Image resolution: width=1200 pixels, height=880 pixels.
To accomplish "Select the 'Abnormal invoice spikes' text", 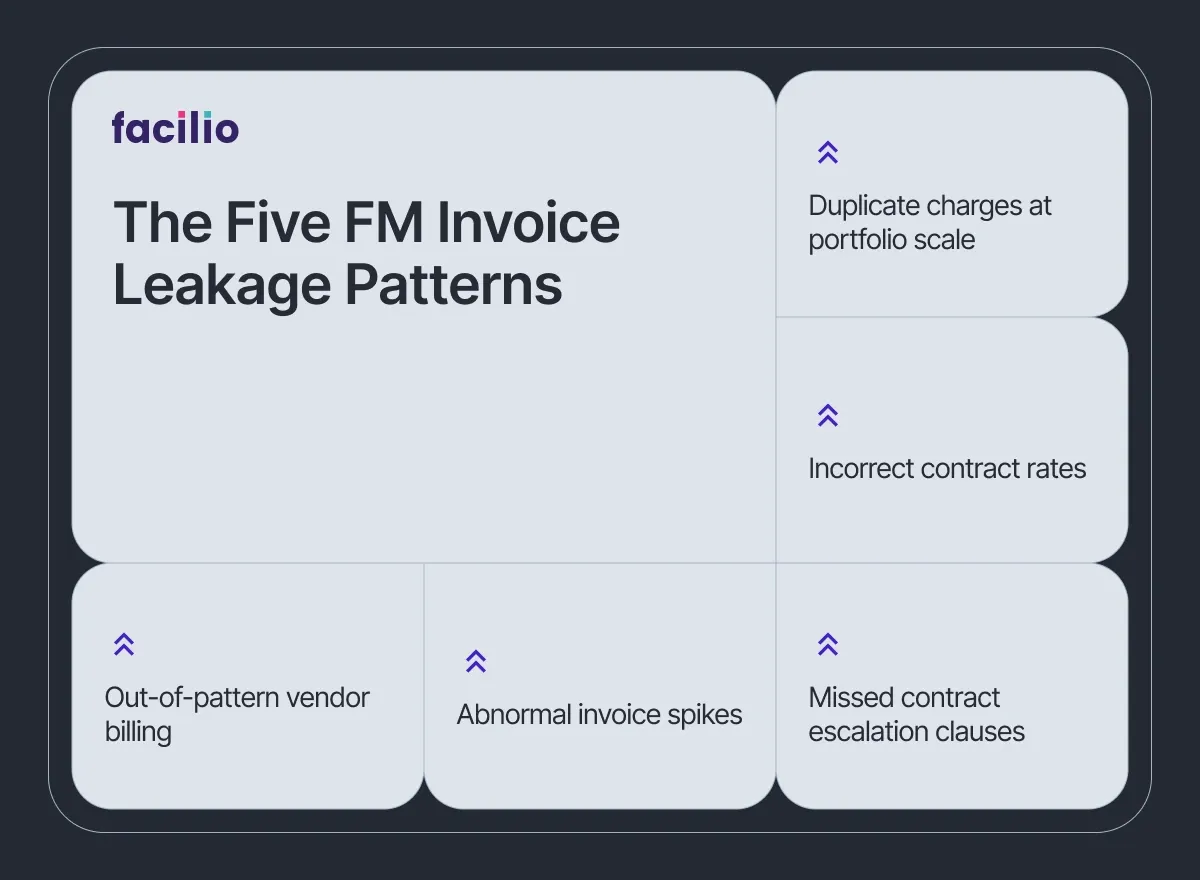I will (599, 714).
